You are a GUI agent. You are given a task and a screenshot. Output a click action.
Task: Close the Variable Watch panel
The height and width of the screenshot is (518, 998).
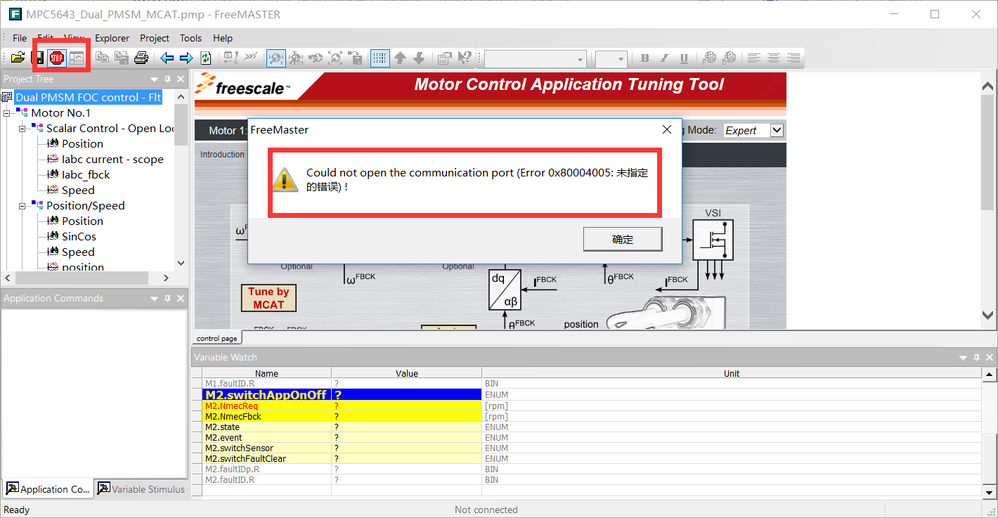click(x=990, y=358)
